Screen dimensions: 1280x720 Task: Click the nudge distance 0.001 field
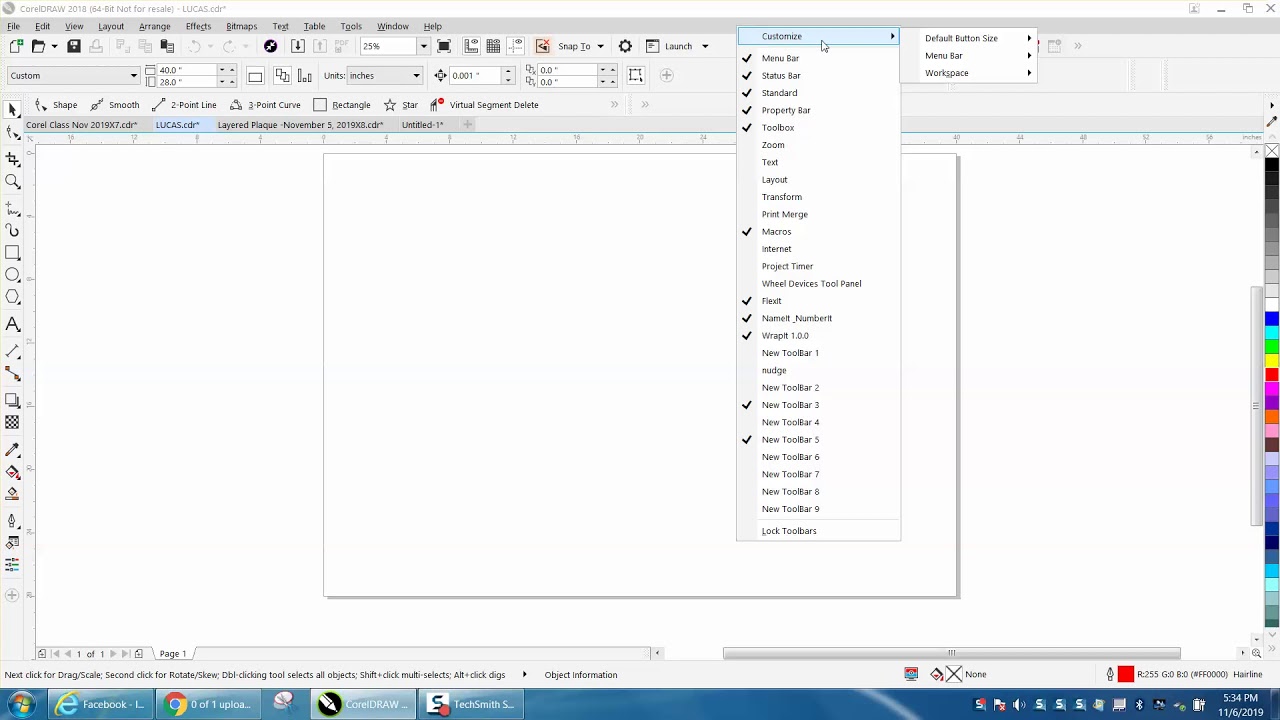point(475,75)
